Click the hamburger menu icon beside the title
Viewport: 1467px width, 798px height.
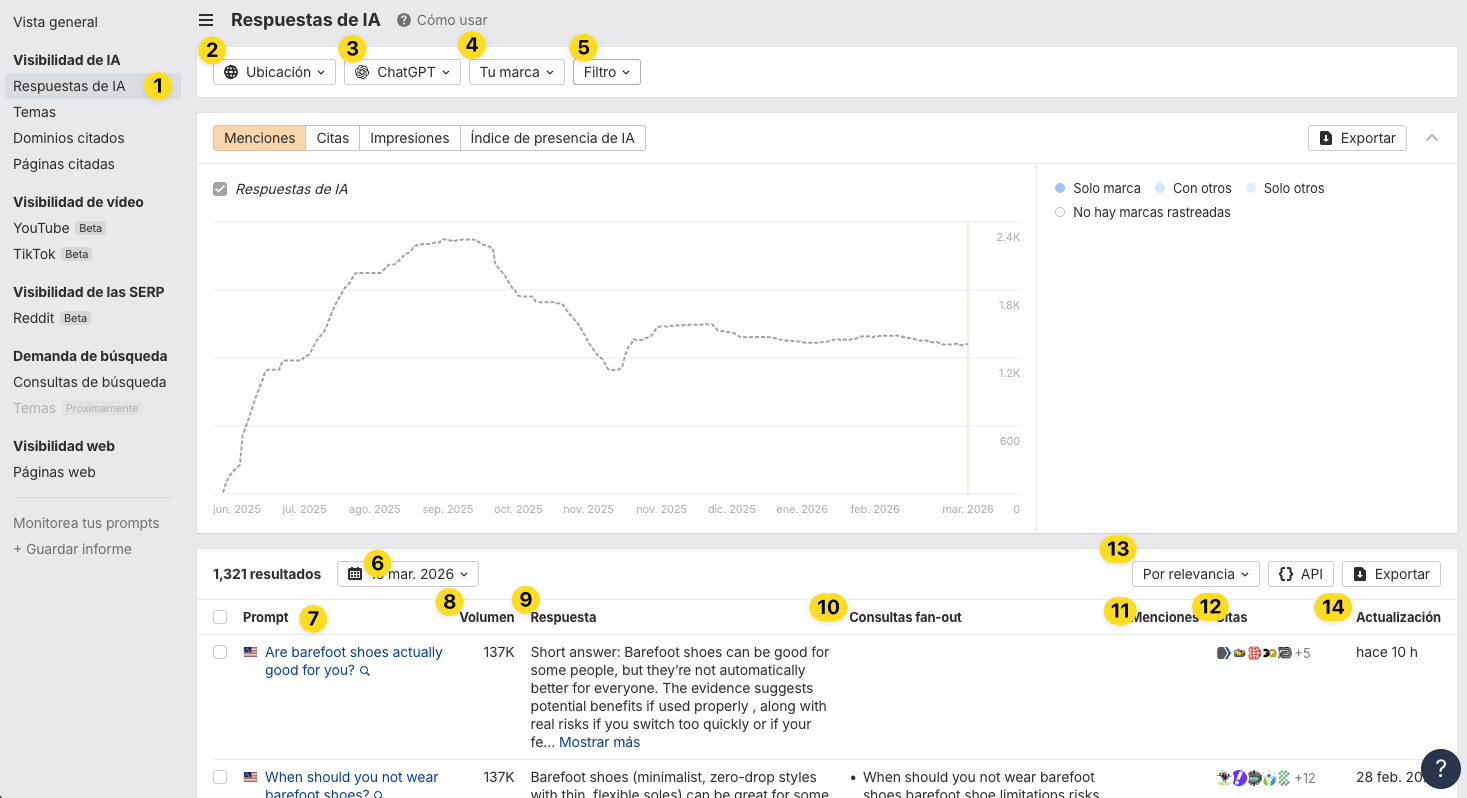(x=206, y=20)
